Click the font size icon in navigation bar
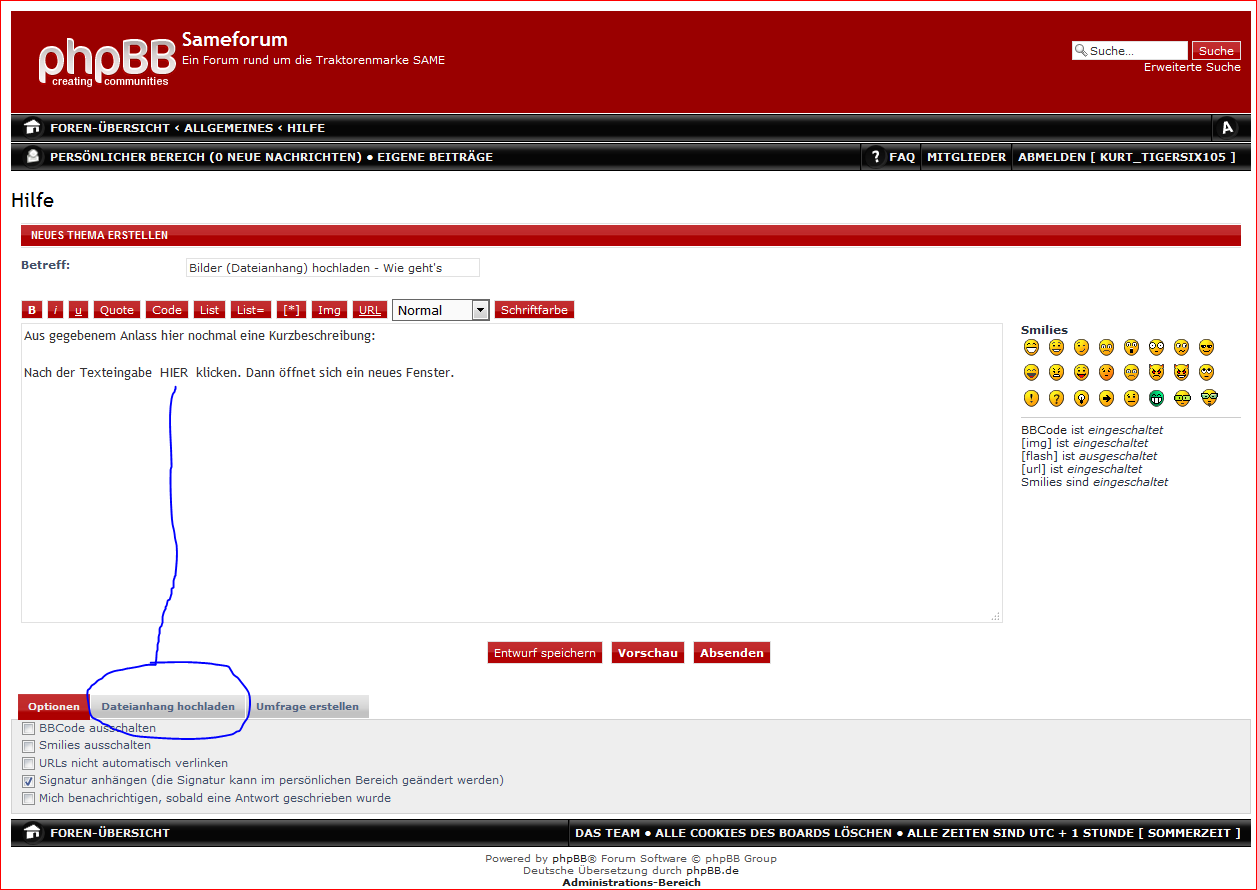Screen dimensions: 1257x890 coord(1228,128)
